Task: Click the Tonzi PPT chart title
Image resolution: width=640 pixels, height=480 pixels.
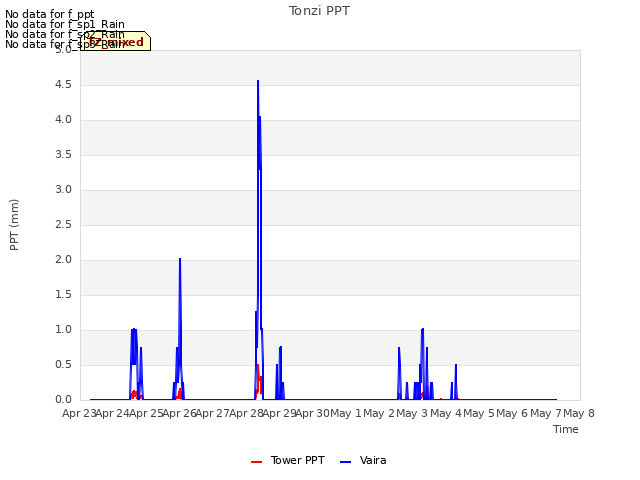Action: pyautogui.click(x=319, y=11)
